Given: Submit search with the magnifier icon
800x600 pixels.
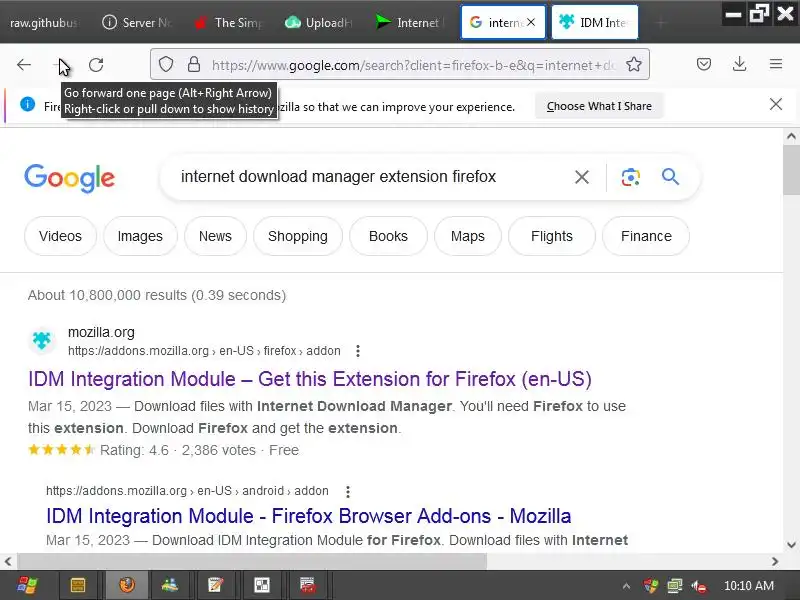Looking at the screenshot, I should pos(670,177).
